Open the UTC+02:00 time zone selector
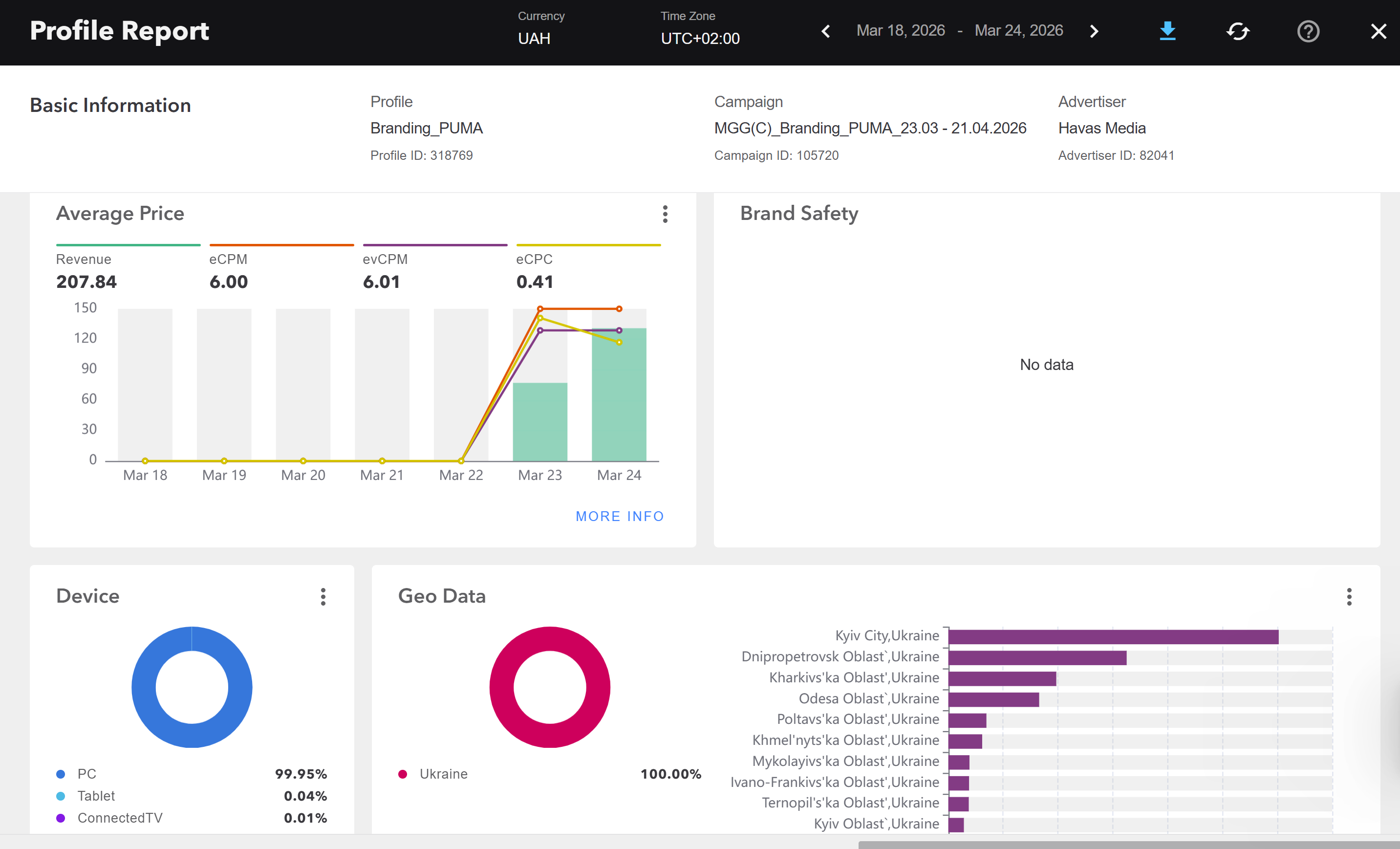Screen dimensions: 1400x849 coord(699,38)
